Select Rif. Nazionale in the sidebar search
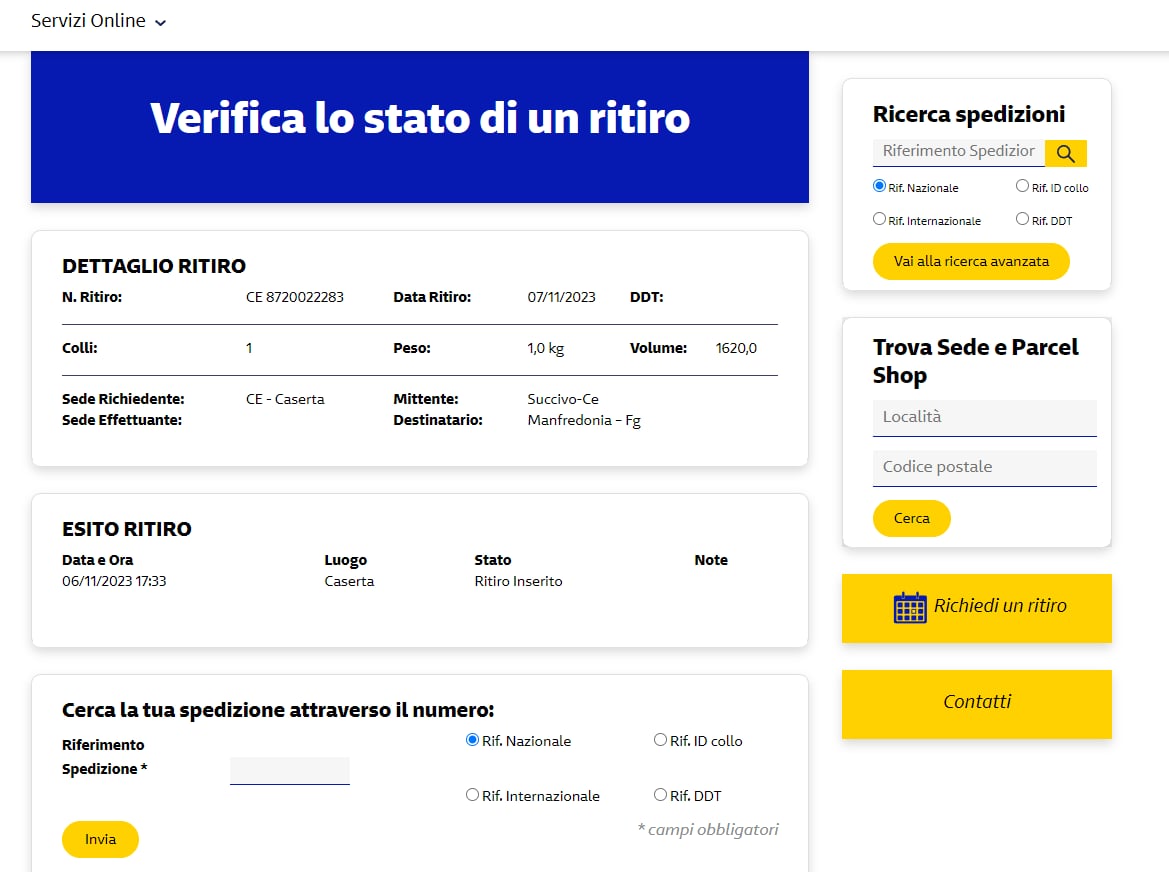Image resolution: width=1169 pixels, height=872 pixels. (879, 186)
